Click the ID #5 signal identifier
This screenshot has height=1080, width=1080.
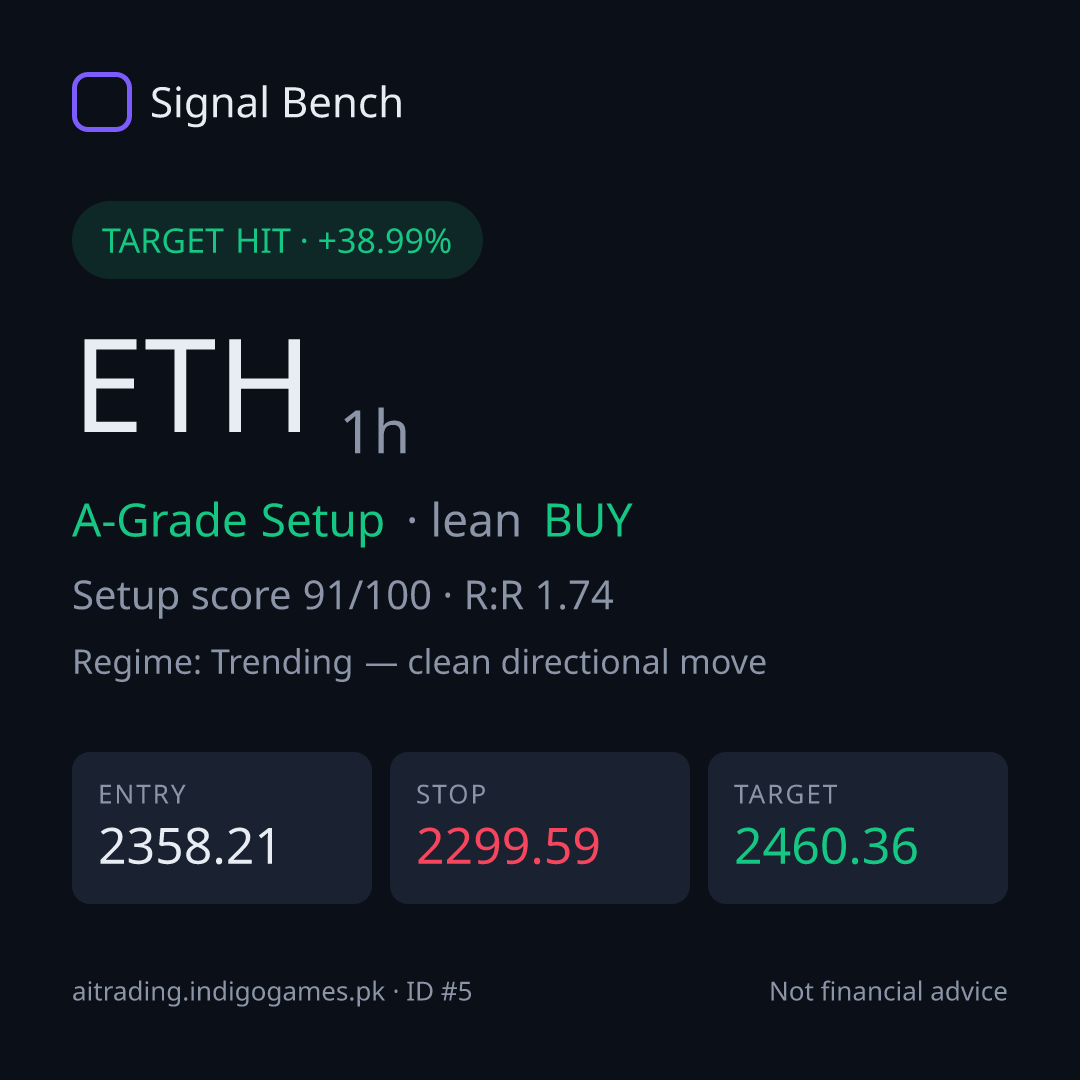point(439,992)
